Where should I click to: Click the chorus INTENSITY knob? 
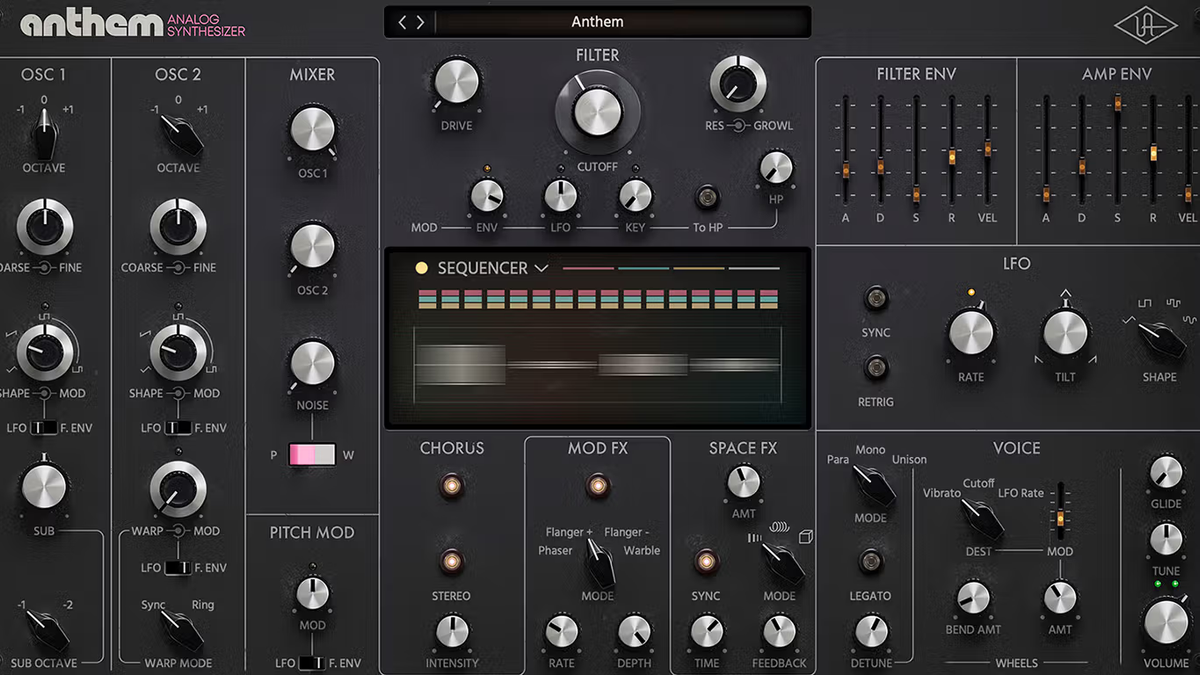(452, 631)
